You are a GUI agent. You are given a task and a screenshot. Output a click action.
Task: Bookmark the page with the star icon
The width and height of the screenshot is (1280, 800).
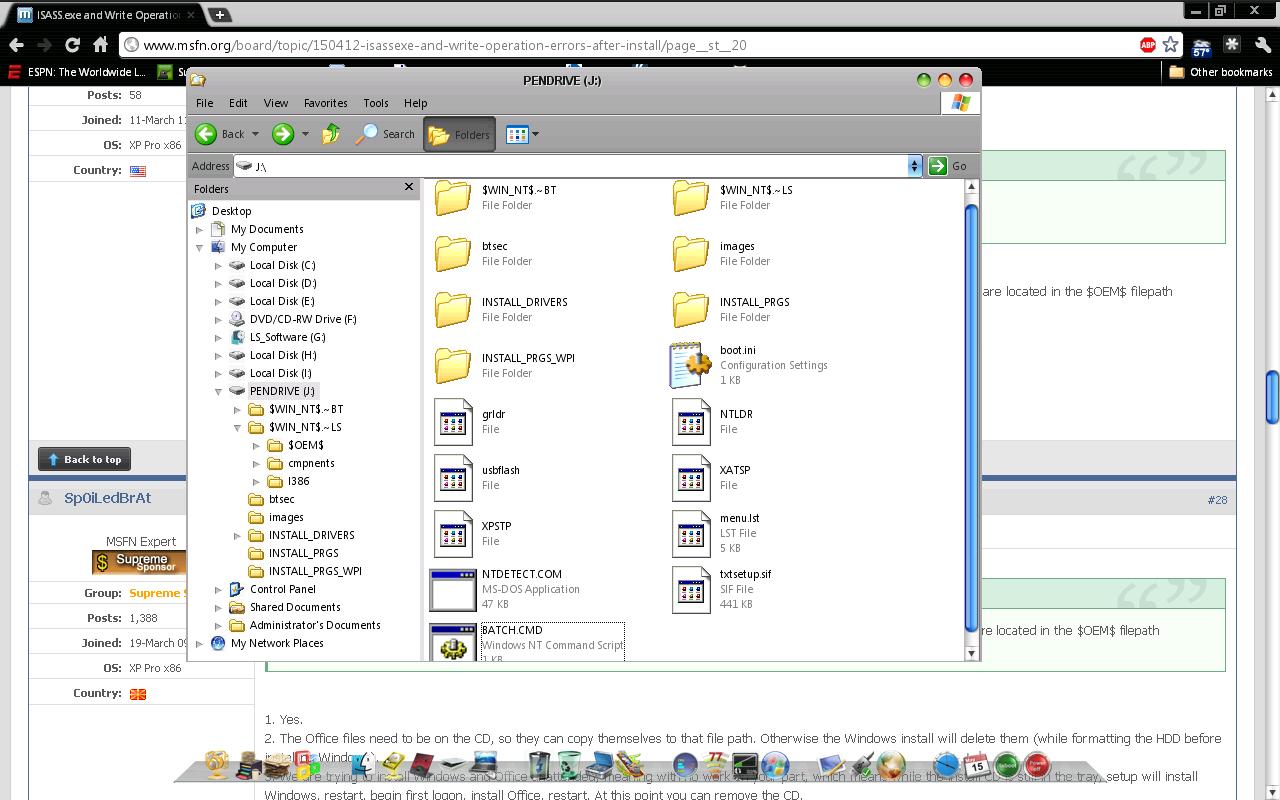(1170, 45)
